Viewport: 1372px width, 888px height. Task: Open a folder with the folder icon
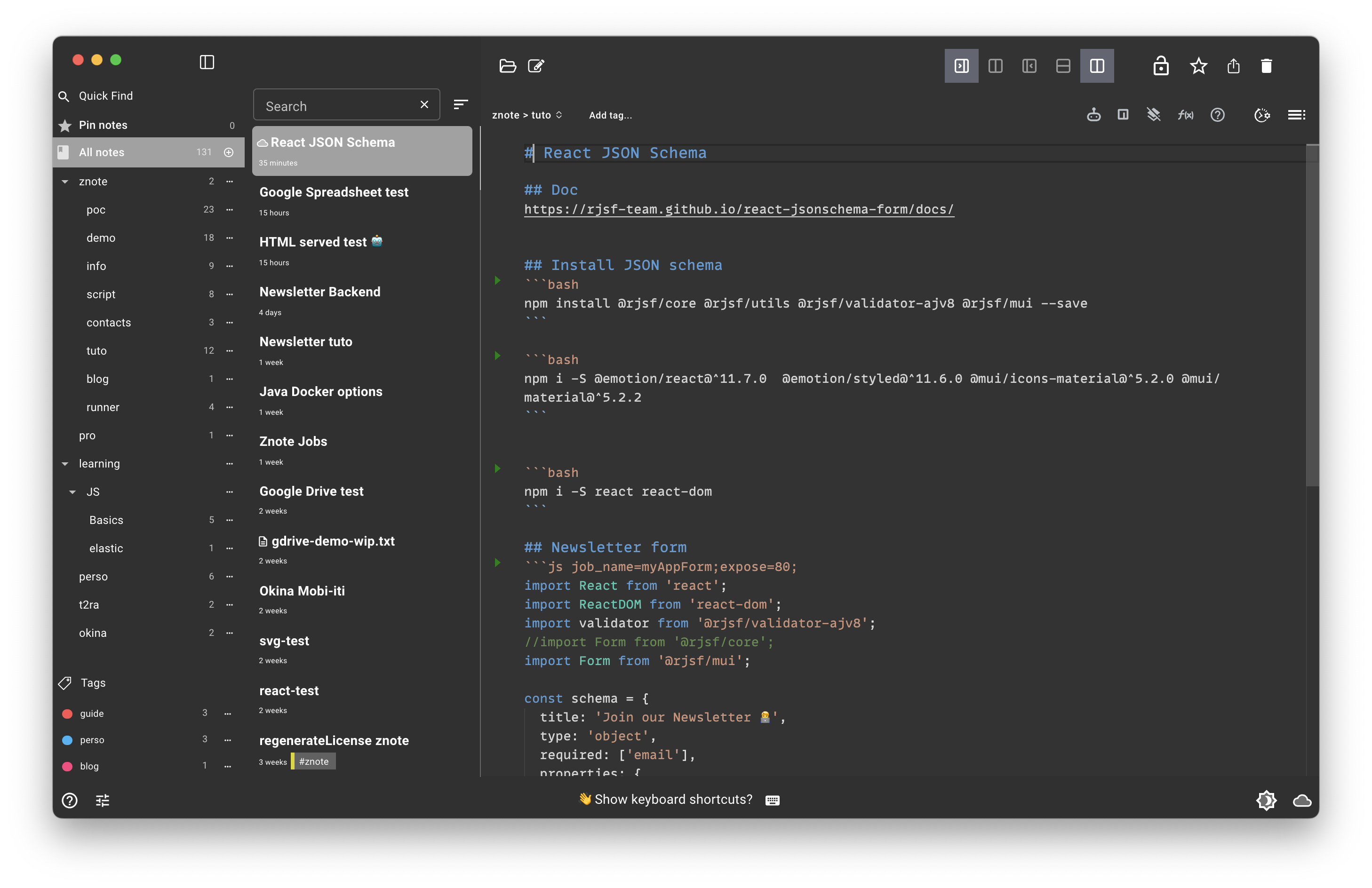pos(507,66)
